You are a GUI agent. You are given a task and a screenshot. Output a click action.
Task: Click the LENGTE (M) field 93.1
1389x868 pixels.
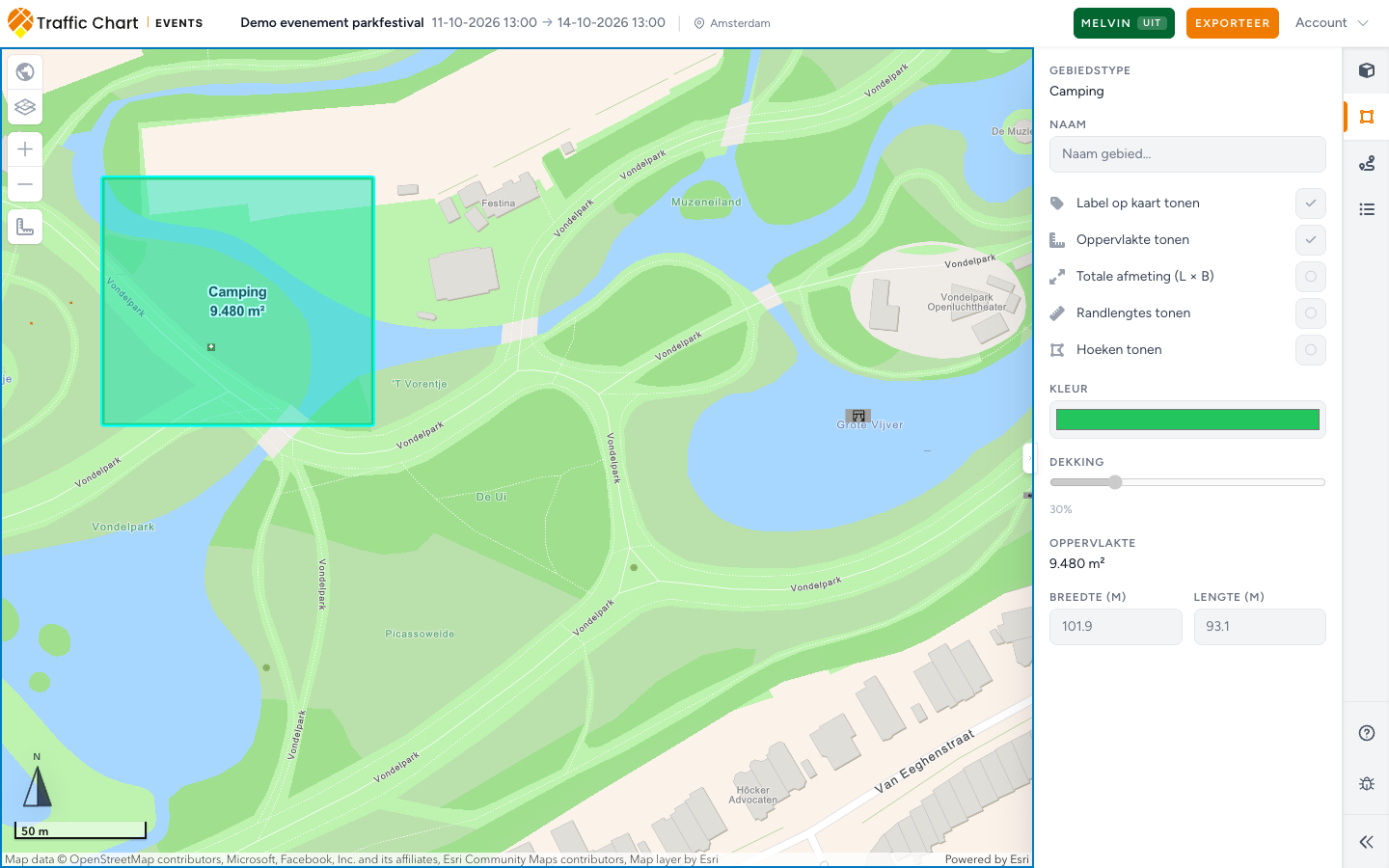pyautogui.click(x=1260, y=627)
